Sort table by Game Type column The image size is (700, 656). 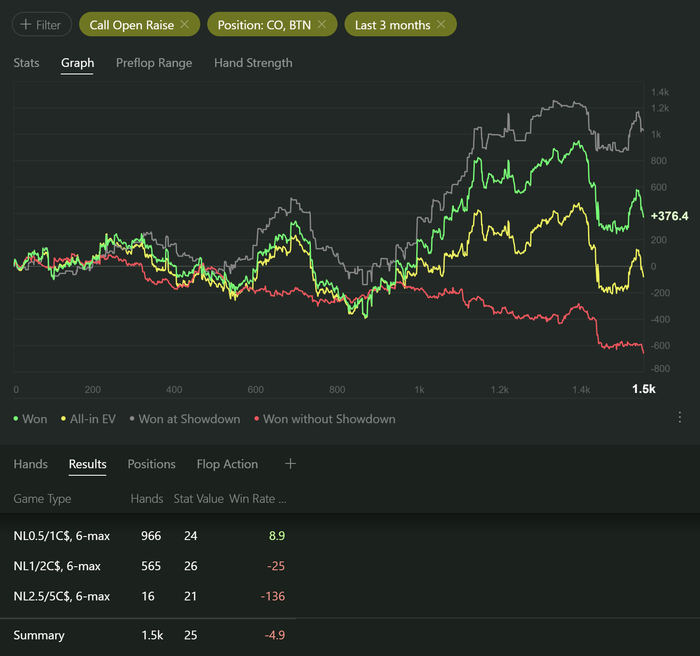[x=42, y=498]
